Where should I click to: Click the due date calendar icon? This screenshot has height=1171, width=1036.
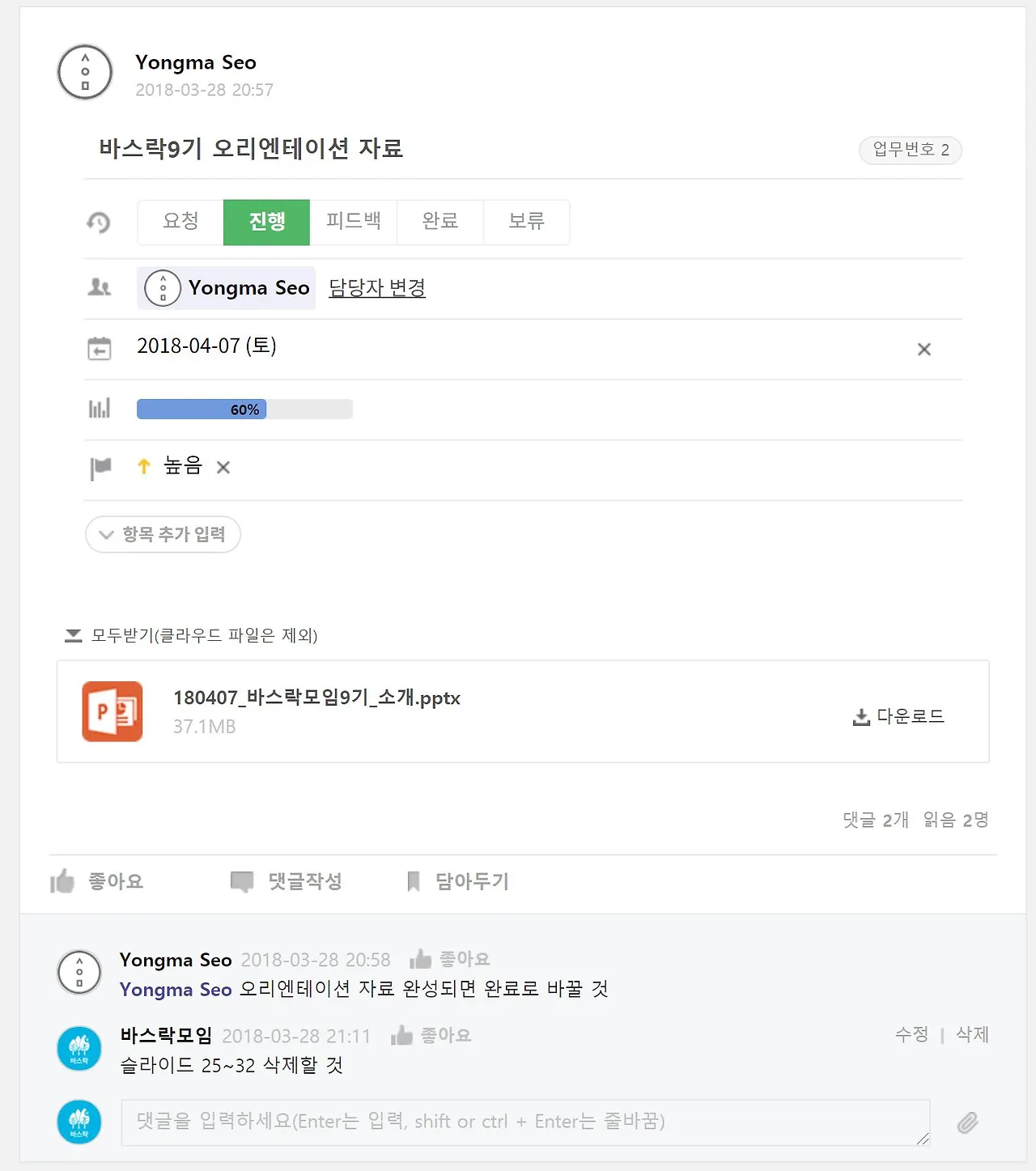(99, 349)
